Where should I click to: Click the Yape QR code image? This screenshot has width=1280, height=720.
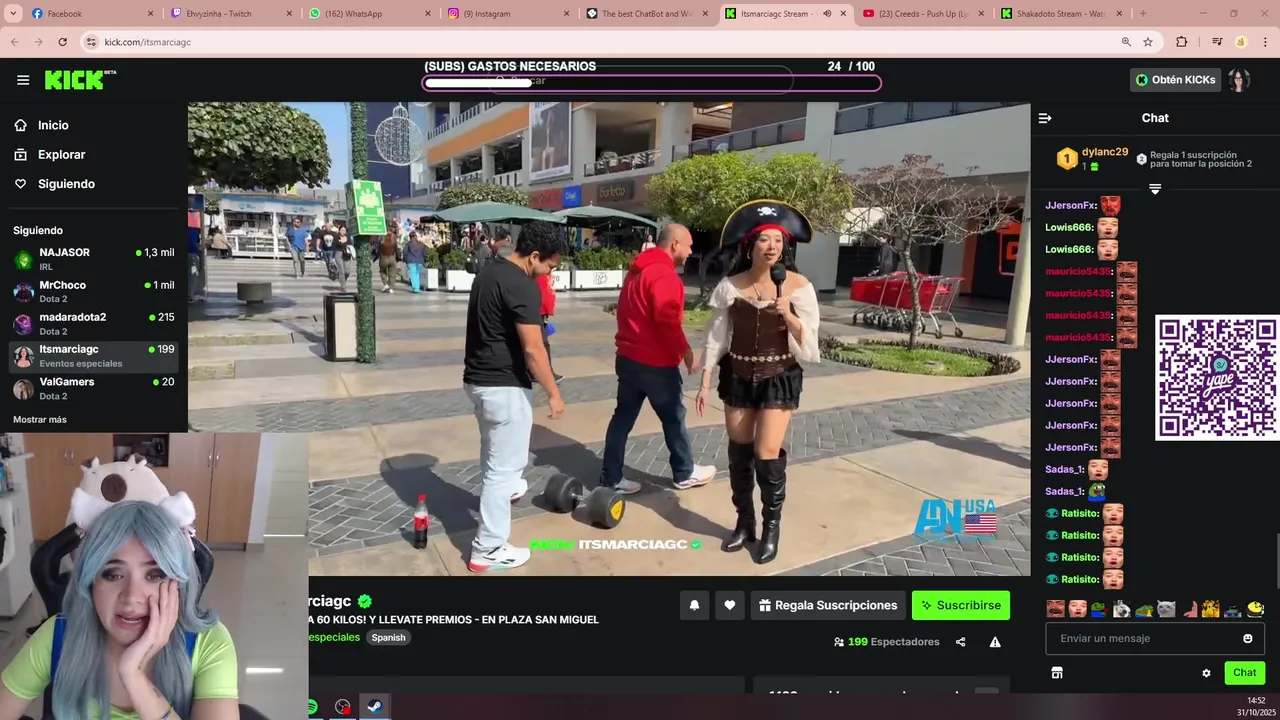[x=1217, y=377]
